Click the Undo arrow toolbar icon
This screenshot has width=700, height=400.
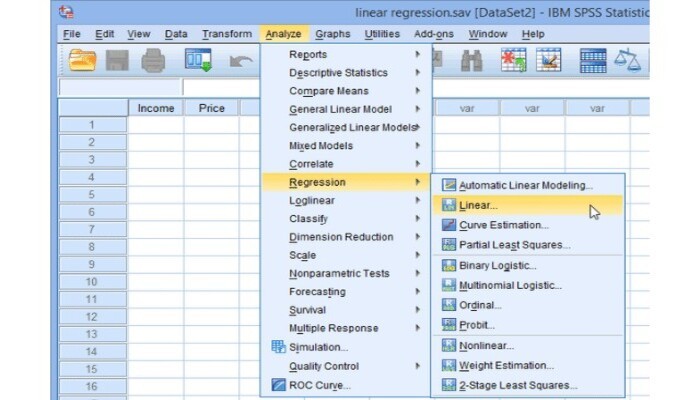241,61
